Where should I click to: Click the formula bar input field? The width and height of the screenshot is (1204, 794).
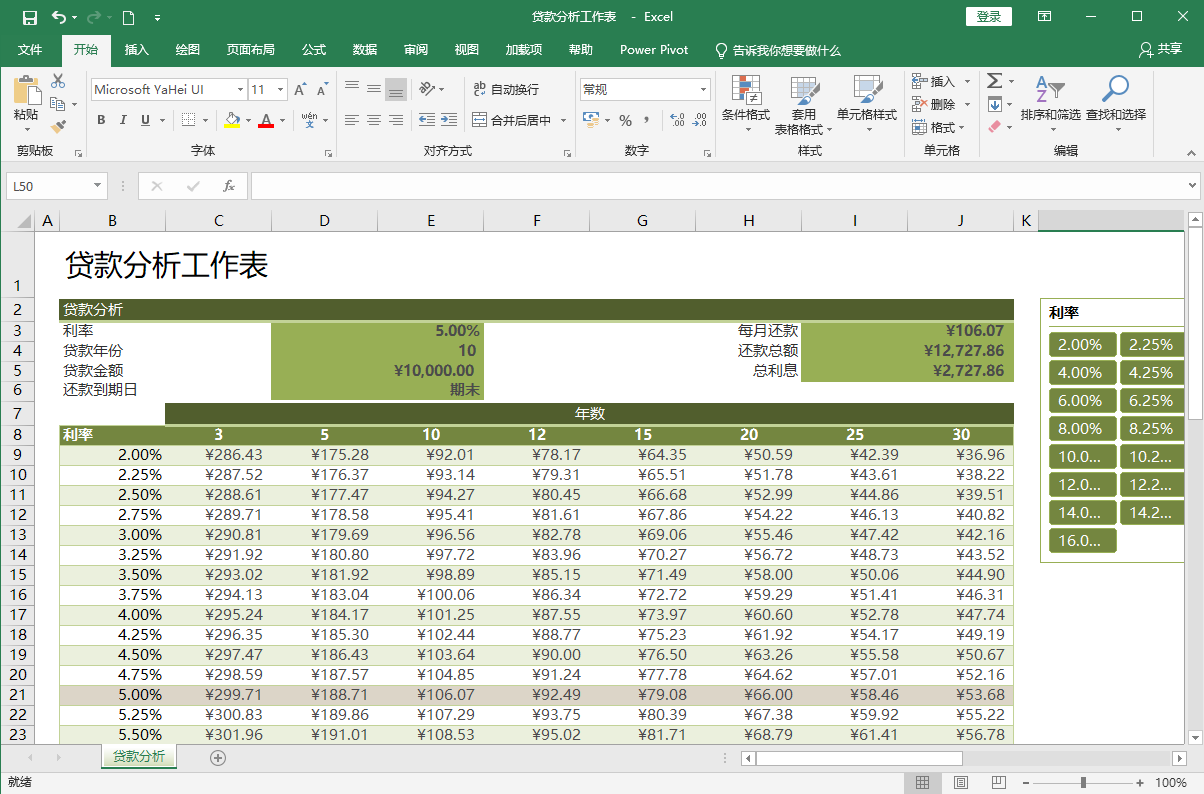click(x=716, y=186)
